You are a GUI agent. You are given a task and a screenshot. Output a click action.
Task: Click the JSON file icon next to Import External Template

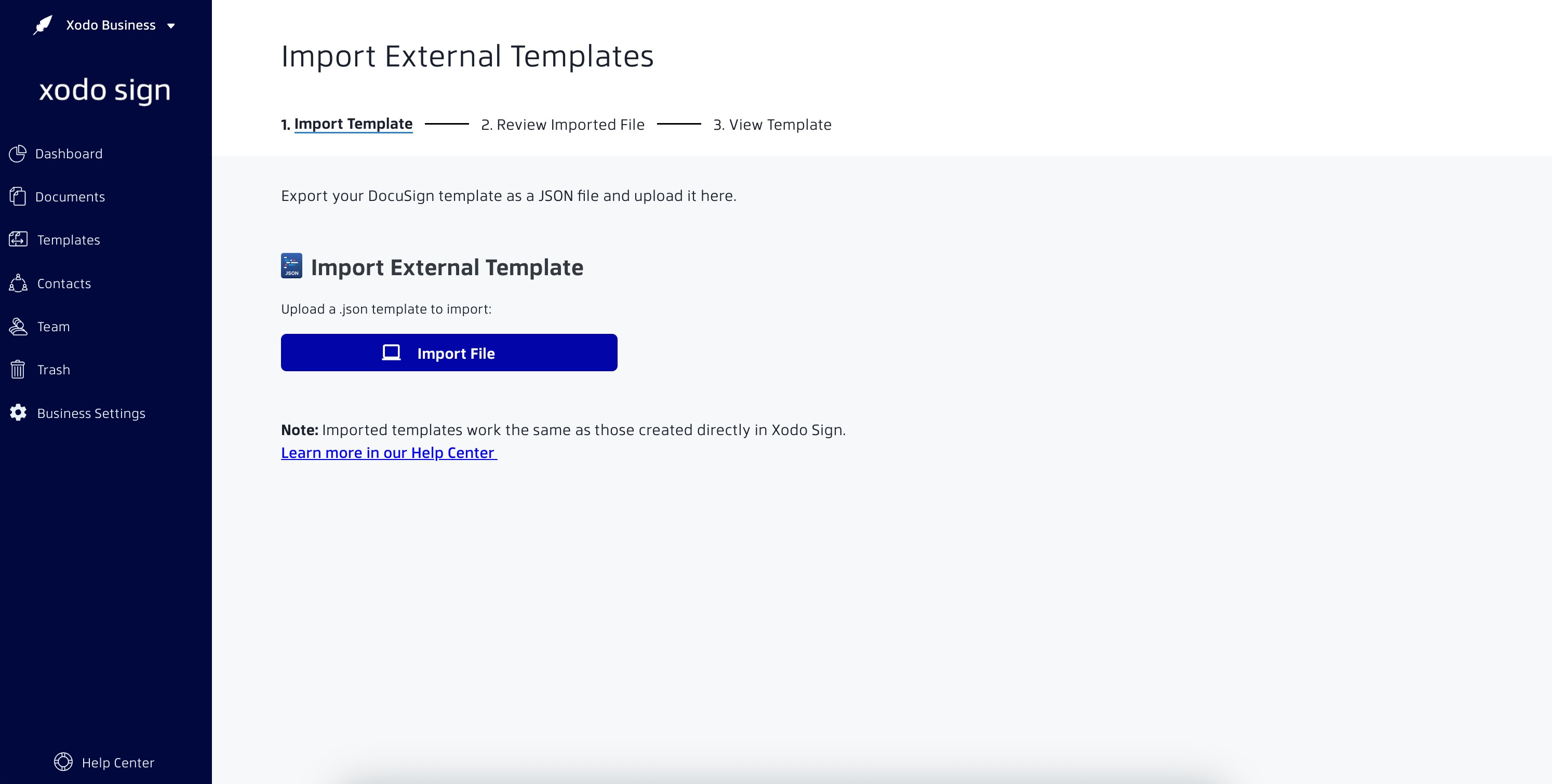coord(291,266)
